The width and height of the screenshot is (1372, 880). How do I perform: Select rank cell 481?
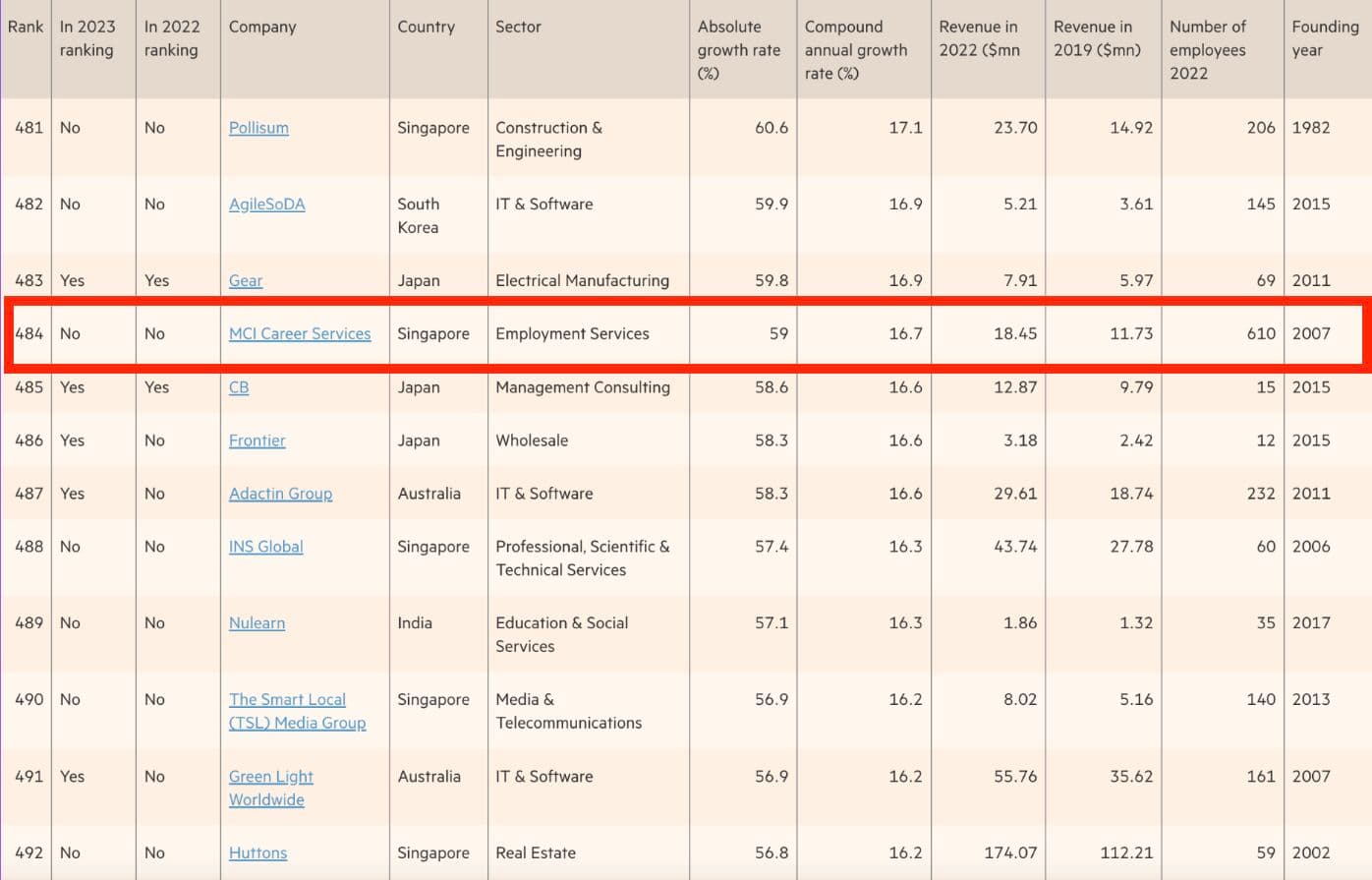29,128
